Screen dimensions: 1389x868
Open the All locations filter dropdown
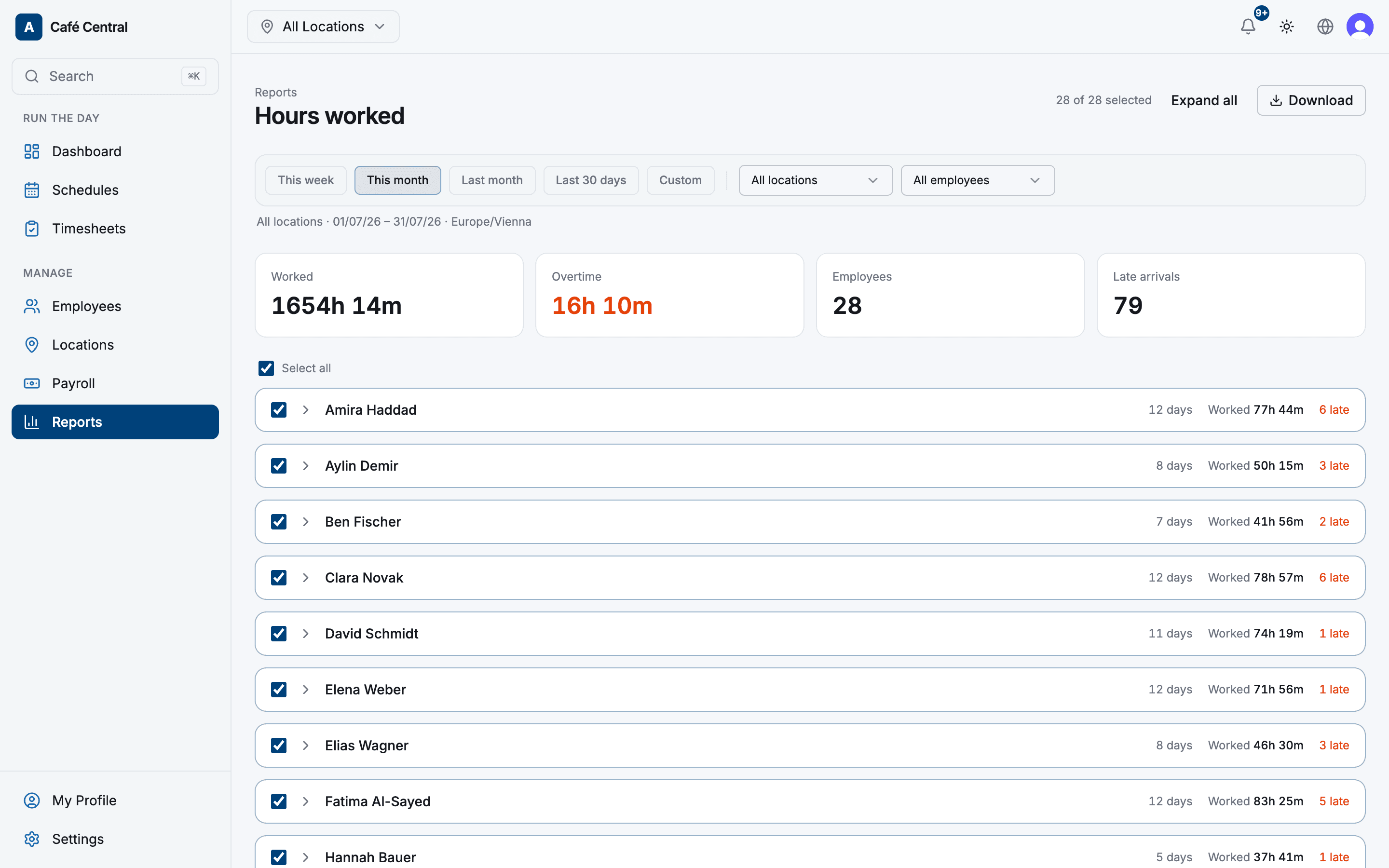tap(816, 180)
